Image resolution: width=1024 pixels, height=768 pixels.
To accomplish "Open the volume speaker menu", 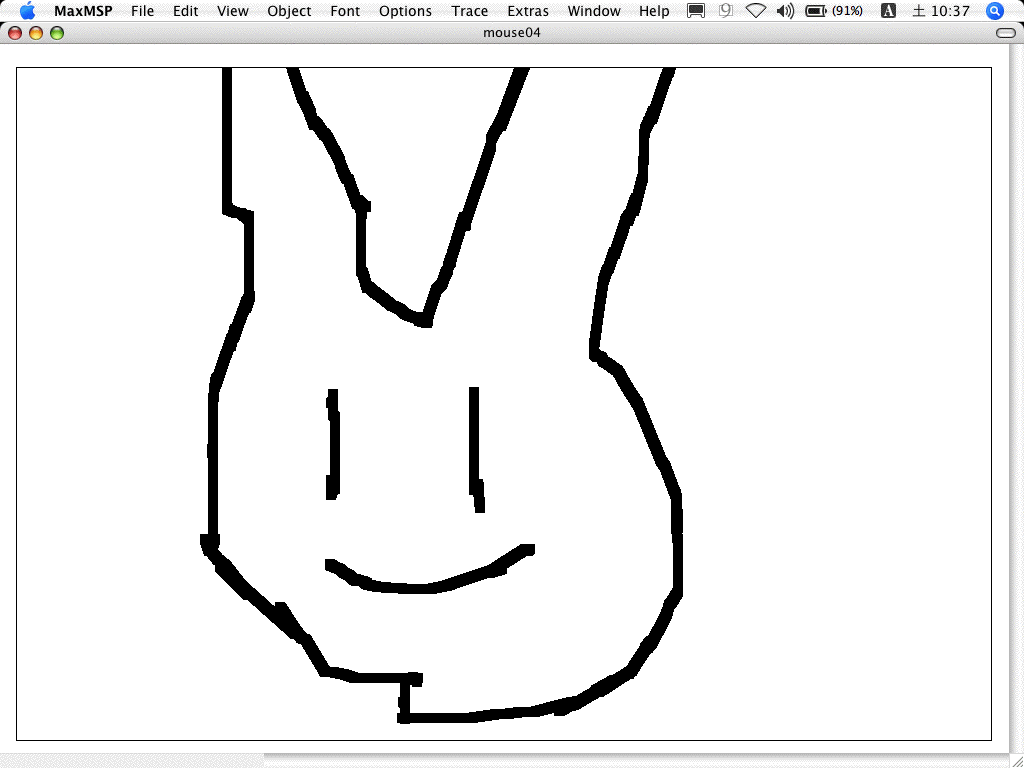I will [x=786, y=10].
